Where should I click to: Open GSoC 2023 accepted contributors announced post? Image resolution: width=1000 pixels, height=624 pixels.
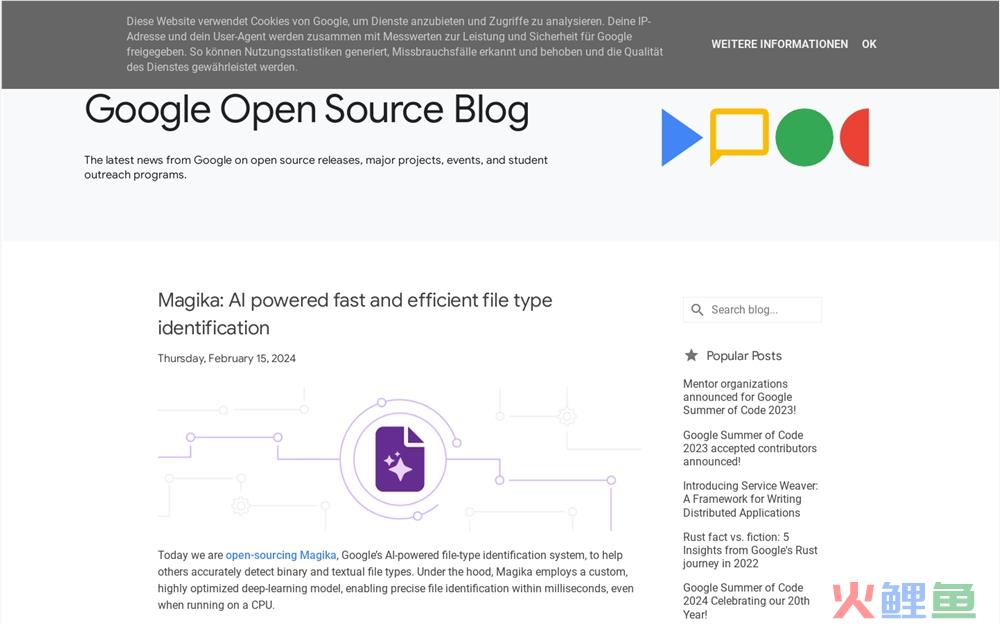click(x=750, y=448)
